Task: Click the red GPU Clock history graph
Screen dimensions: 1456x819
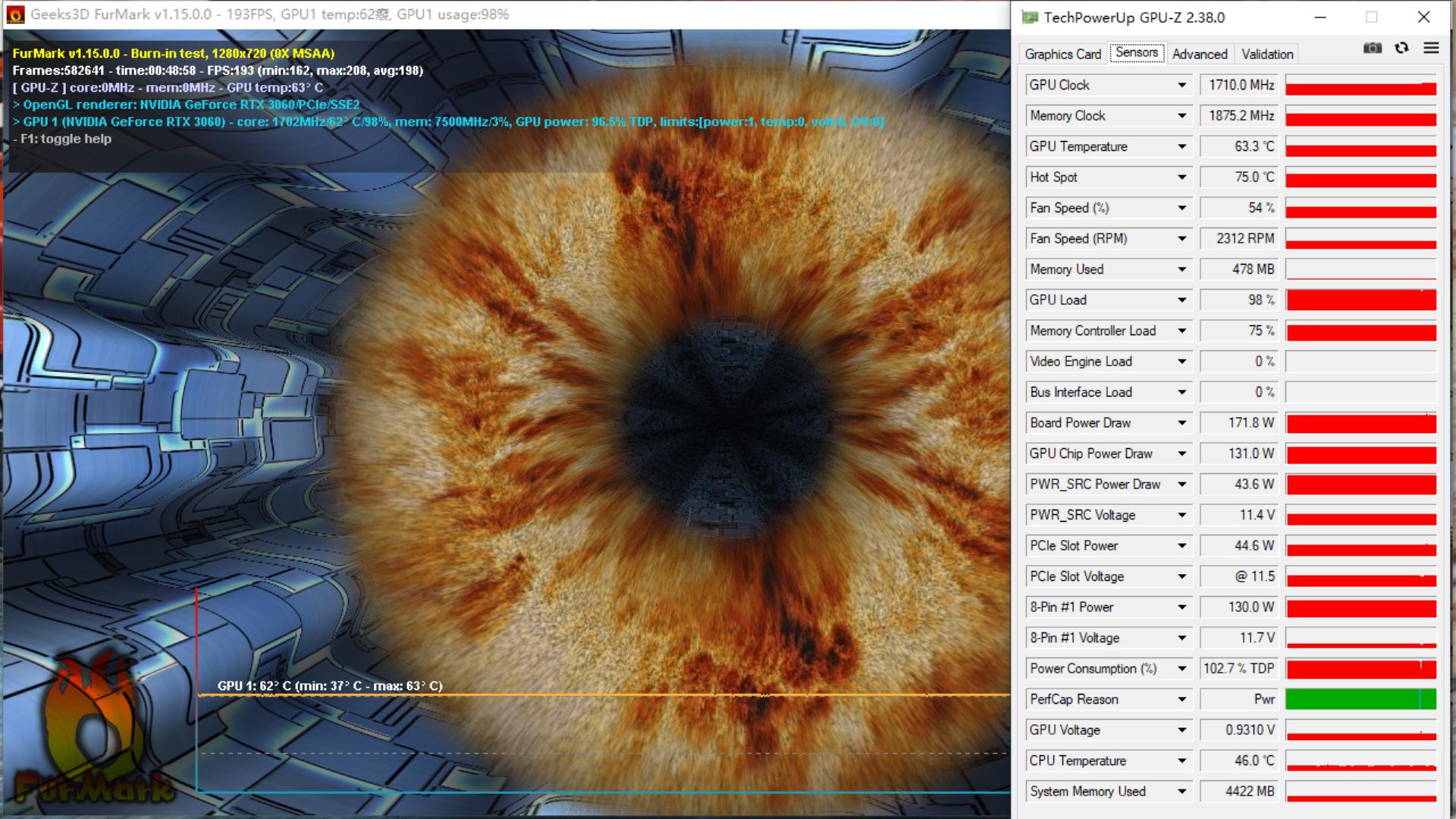Action: [x=1360, y=86]
